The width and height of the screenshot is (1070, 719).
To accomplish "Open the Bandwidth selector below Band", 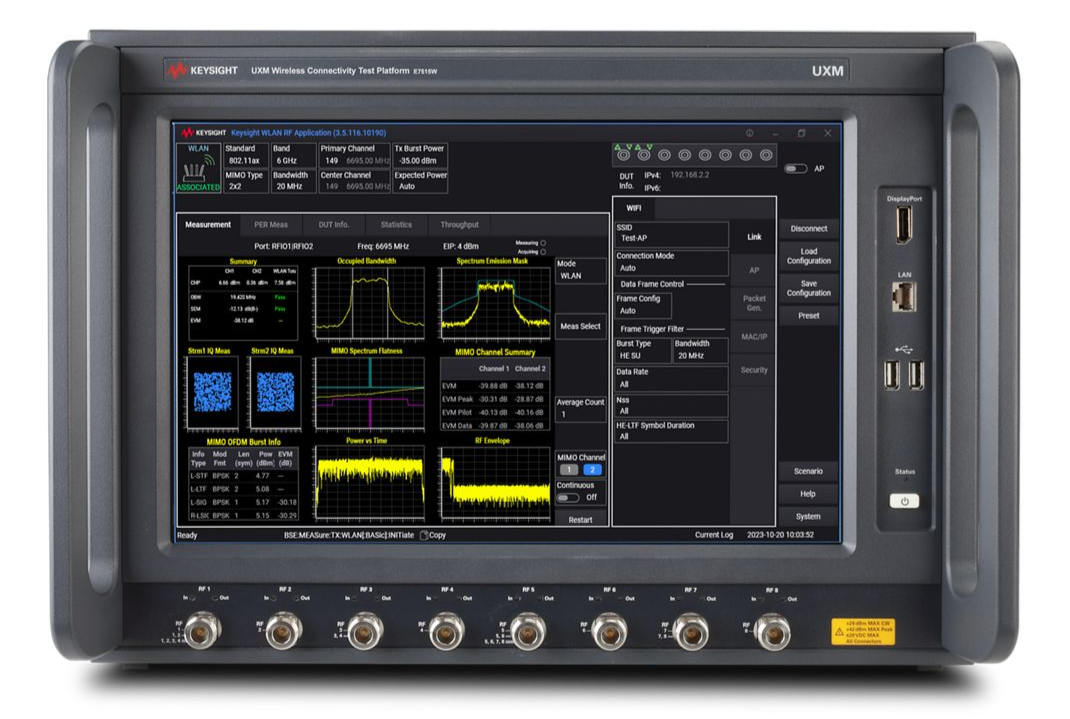I will (x=293, y=181).
